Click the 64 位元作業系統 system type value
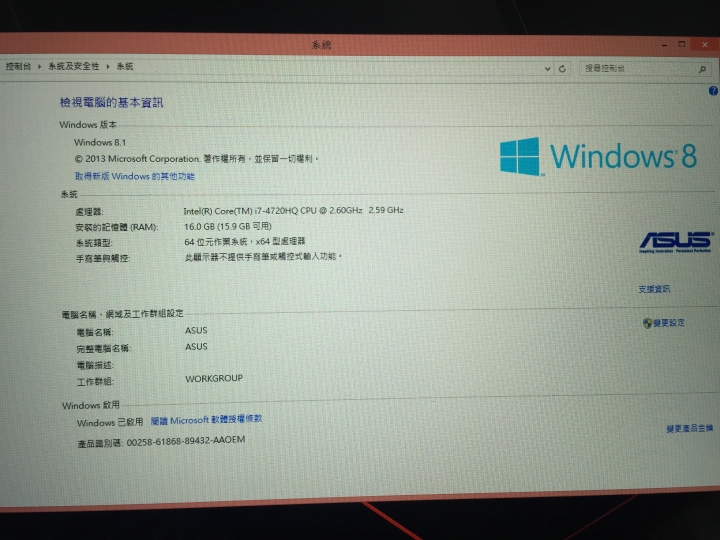The height and width of the screenshot is (540, 720). pos(245,242)
